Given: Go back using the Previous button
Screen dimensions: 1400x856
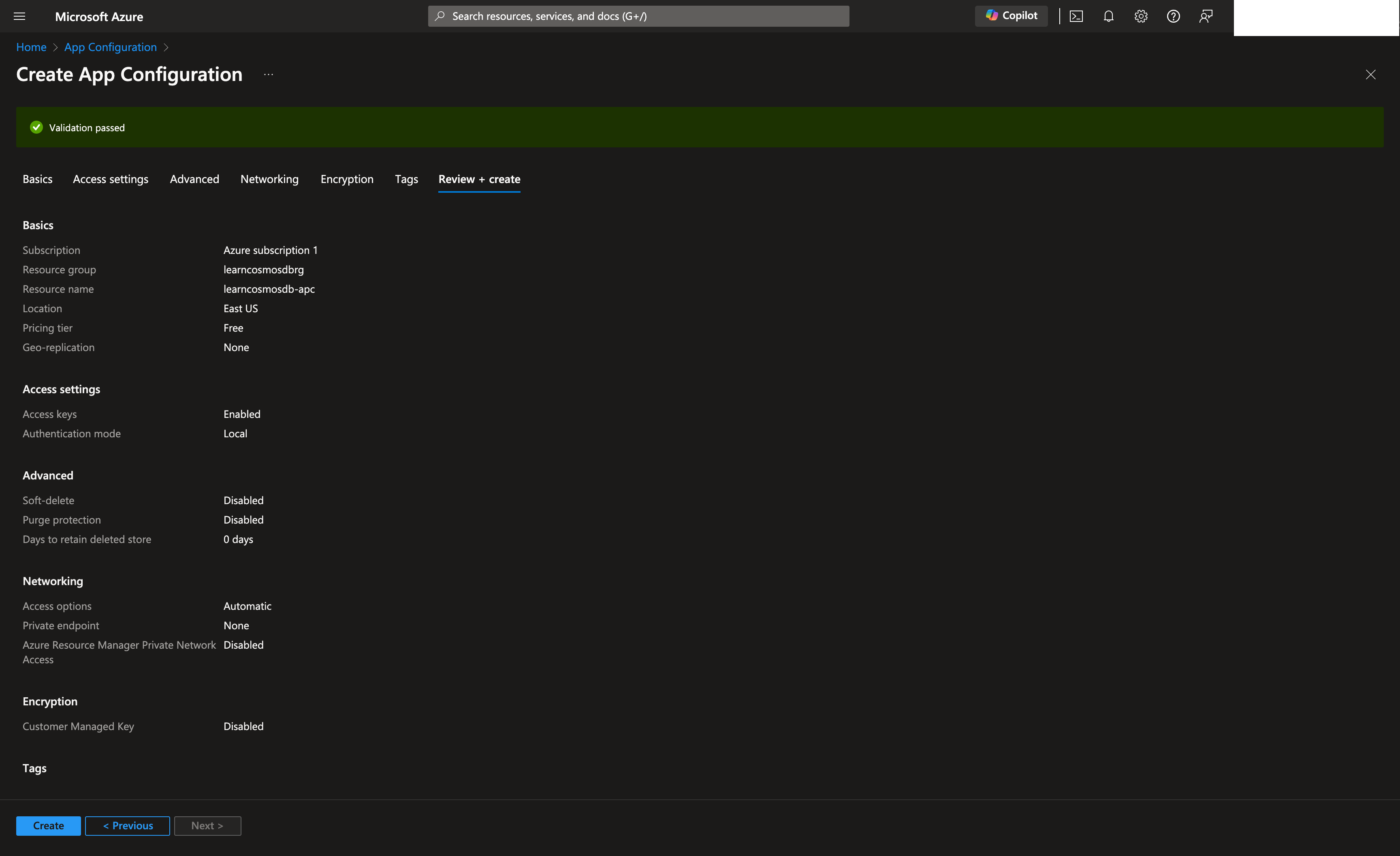Looking at the screenshot, I should click(x=127, y=825).
